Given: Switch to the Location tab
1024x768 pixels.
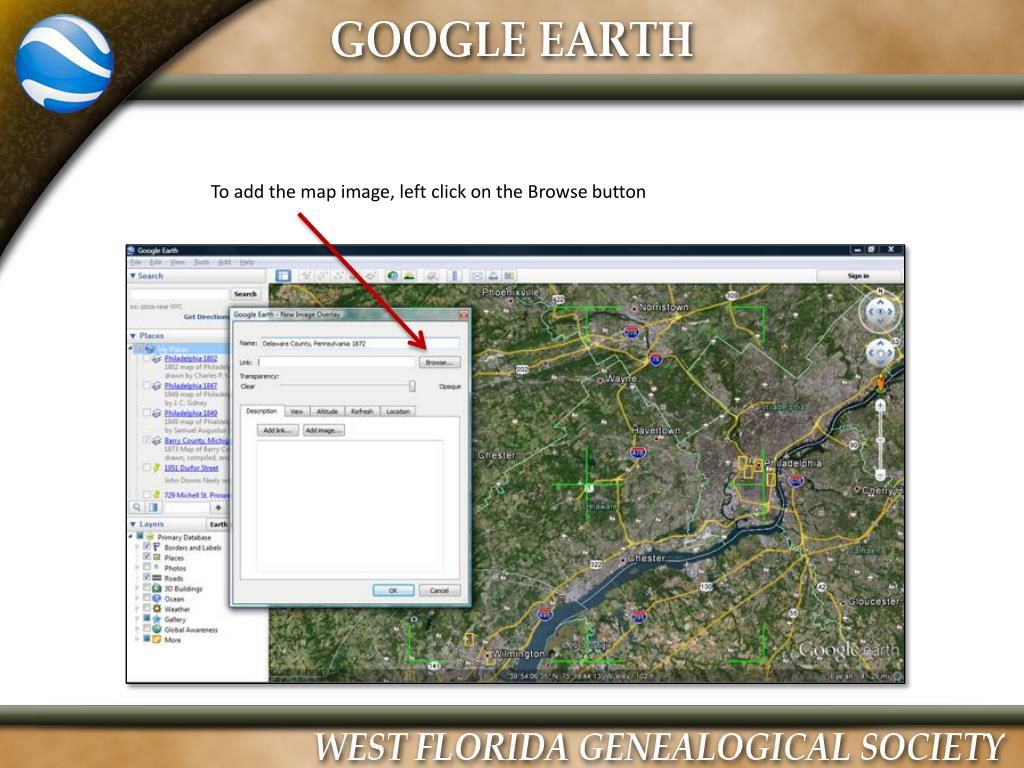Looking at the screenshot, I should [x=397, y=411].
